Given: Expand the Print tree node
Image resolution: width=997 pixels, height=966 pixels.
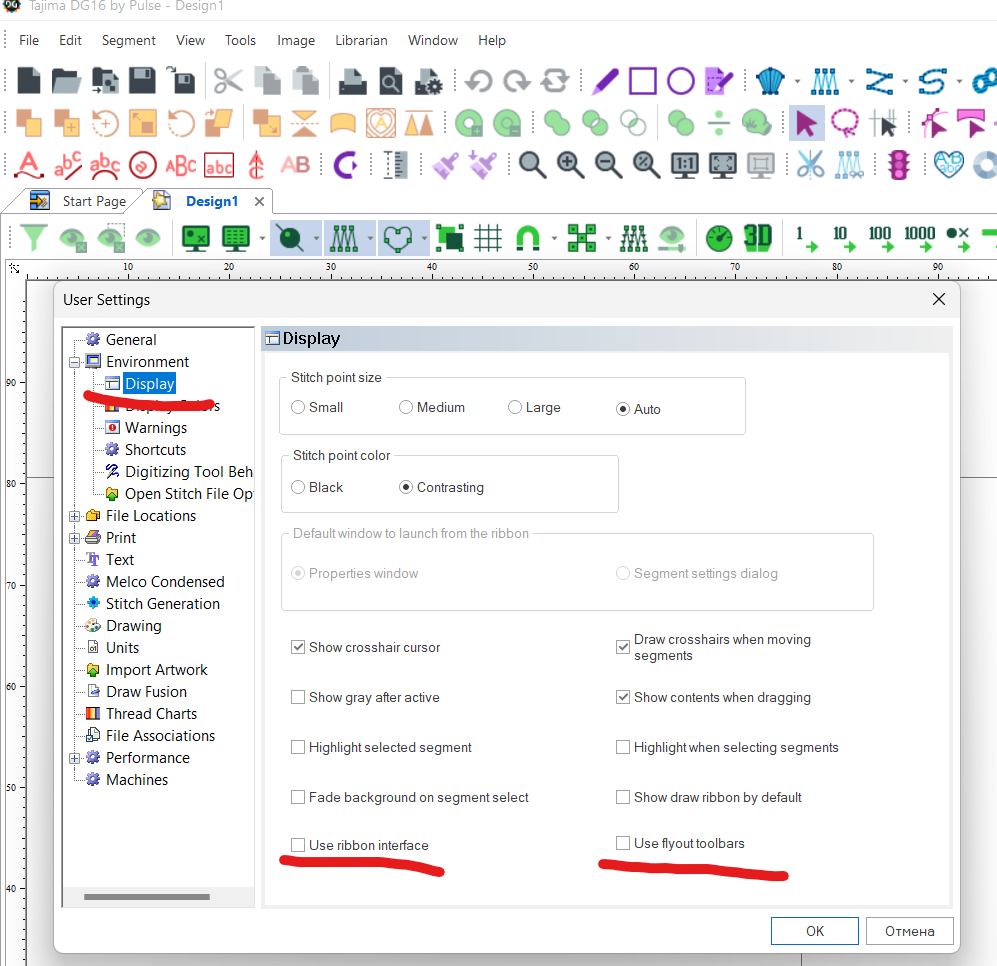Looking at the screenshot, I should (74, 538).
